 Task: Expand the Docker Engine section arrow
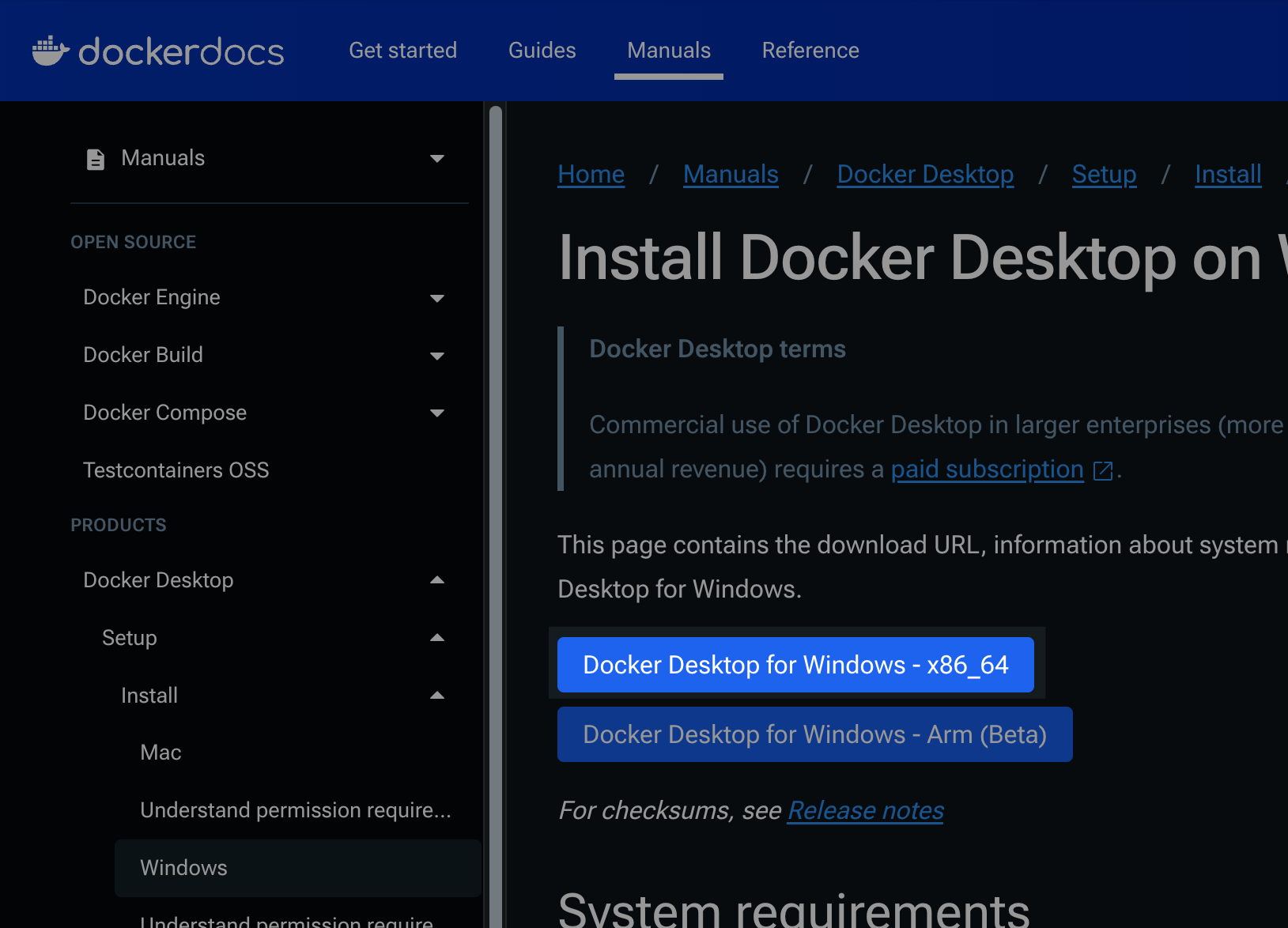click(436, 298)
